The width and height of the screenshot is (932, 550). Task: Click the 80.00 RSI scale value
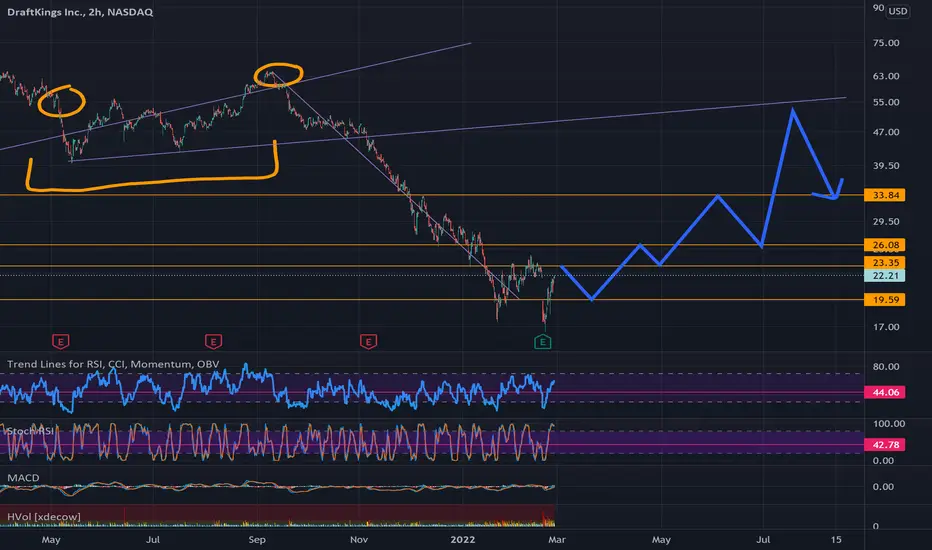click(x=886, y=367)
